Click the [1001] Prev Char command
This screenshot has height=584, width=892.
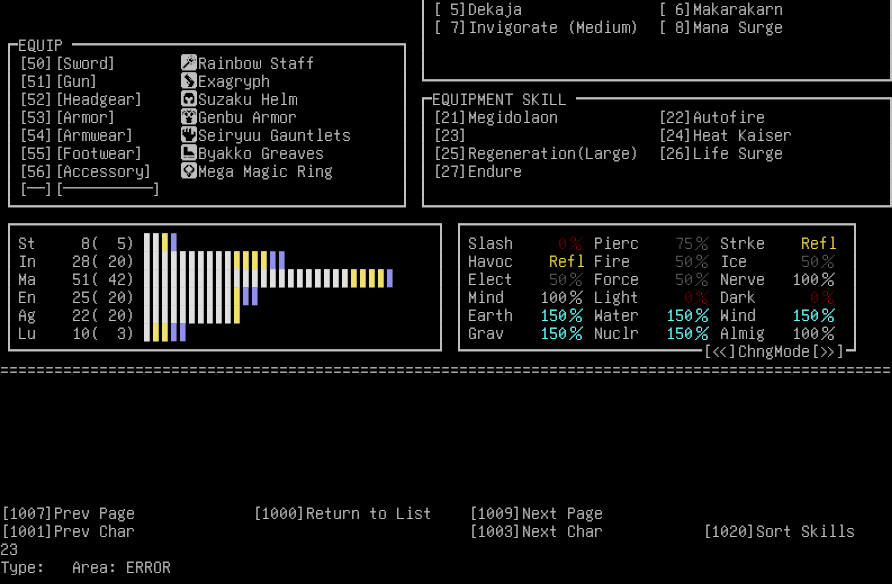[x=68, y=532]
